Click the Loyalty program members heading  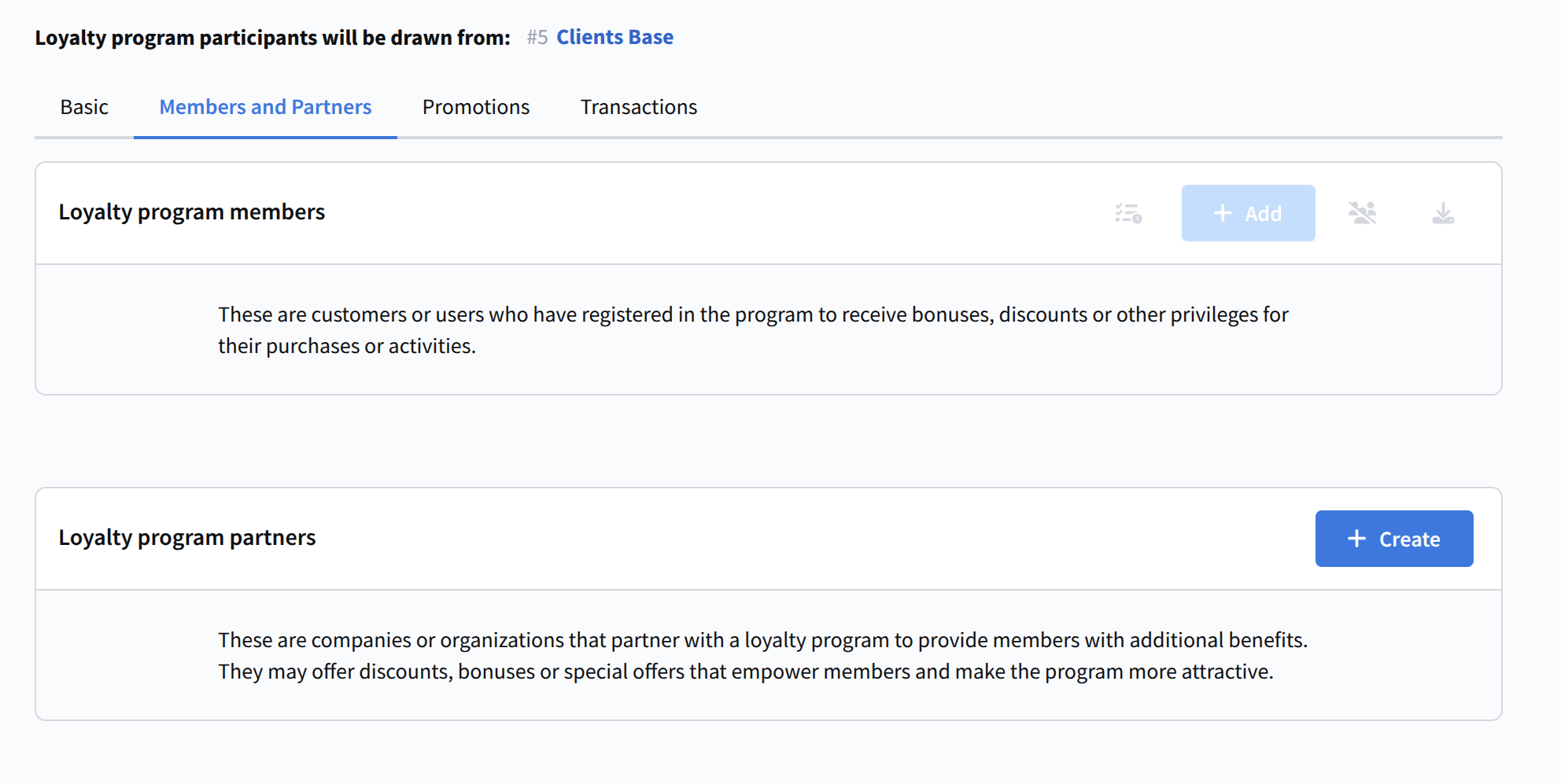click(x=191, y=212)
